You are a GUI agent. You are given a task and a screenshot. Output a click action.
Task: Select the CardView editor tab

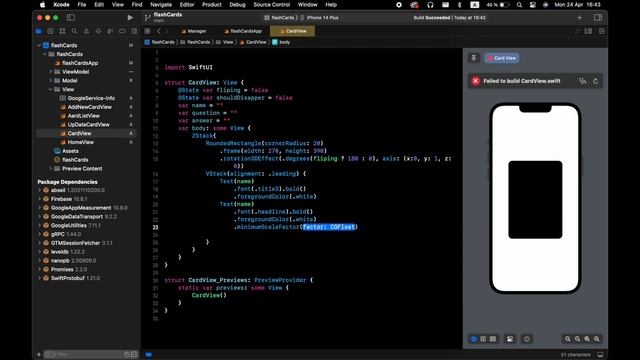[292, 31]
